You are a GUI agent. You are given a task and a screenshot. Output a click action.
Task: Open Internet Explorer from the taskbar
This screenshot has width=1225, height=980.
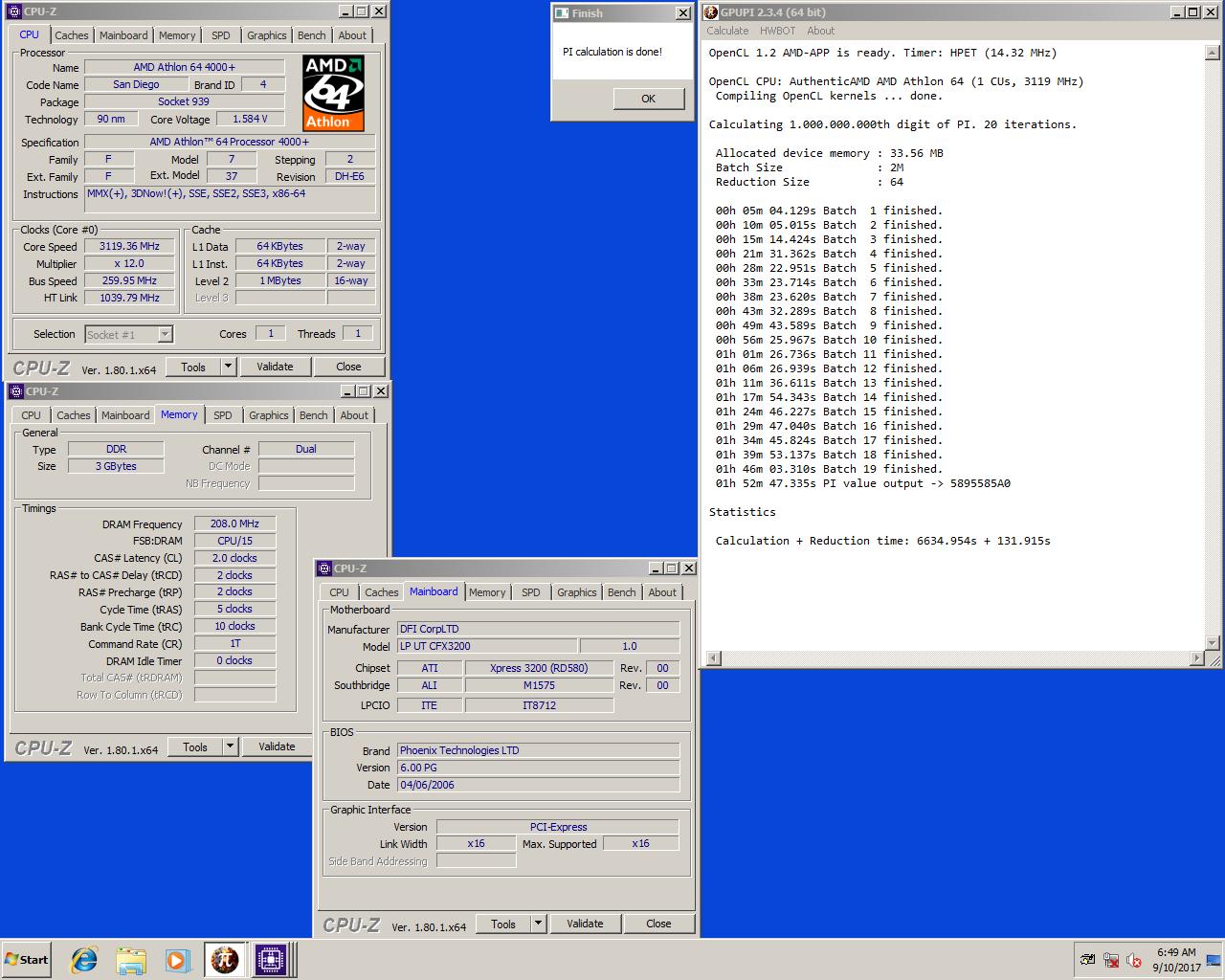tap(84, 959)
